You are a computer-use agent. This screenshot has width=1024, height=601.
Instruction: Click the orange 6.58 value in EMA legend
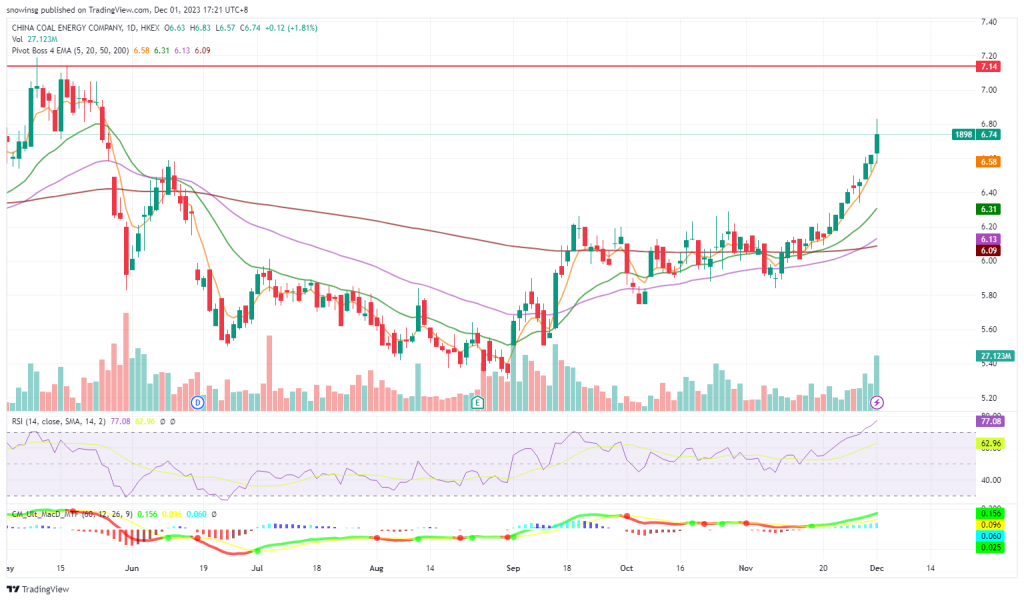click(141, 50)
